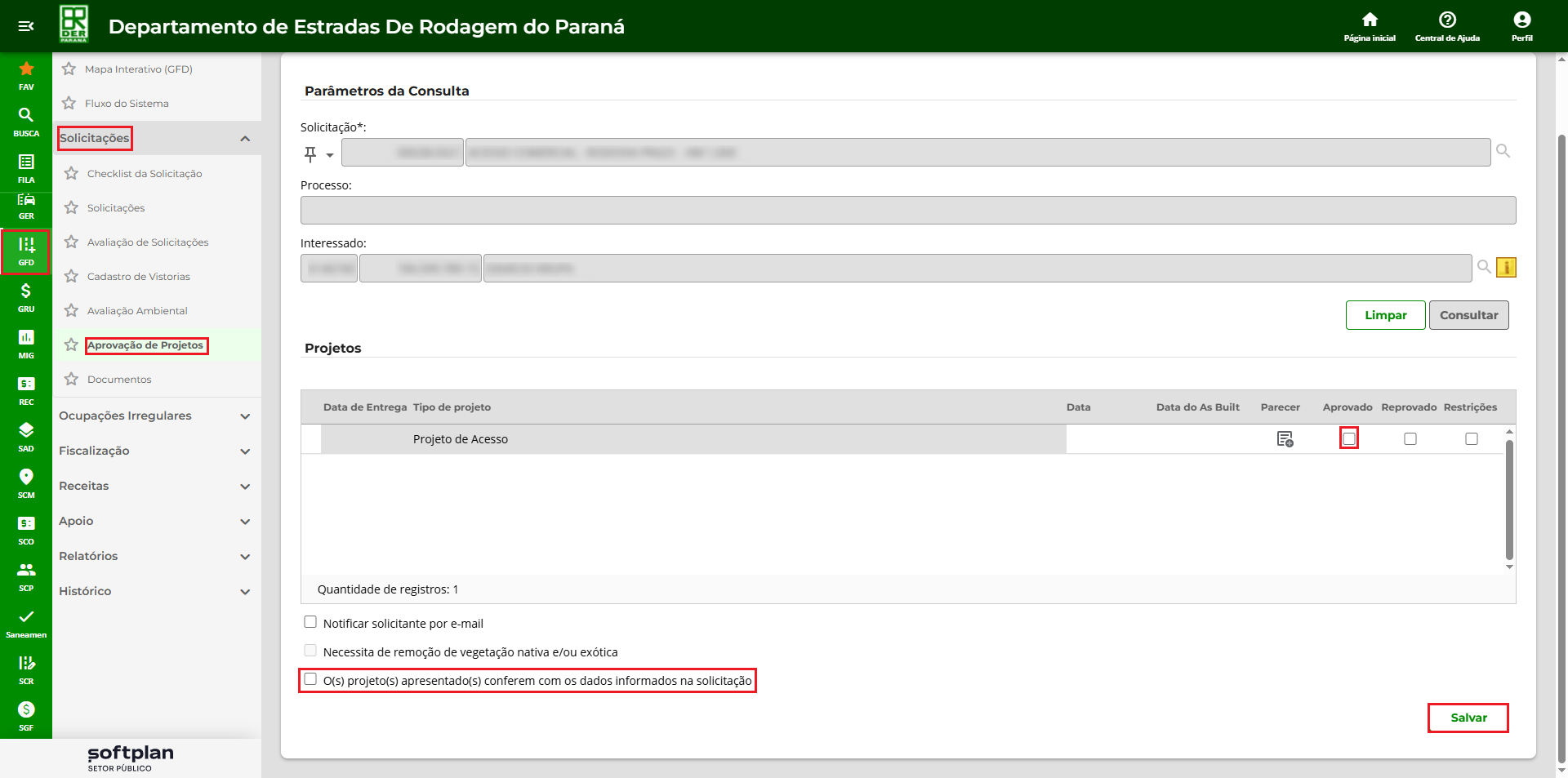This screenshot has height=778, width=1568.
Task: Check the Aprovado box for Projeto de Acesso
Action: (1349, 439)
